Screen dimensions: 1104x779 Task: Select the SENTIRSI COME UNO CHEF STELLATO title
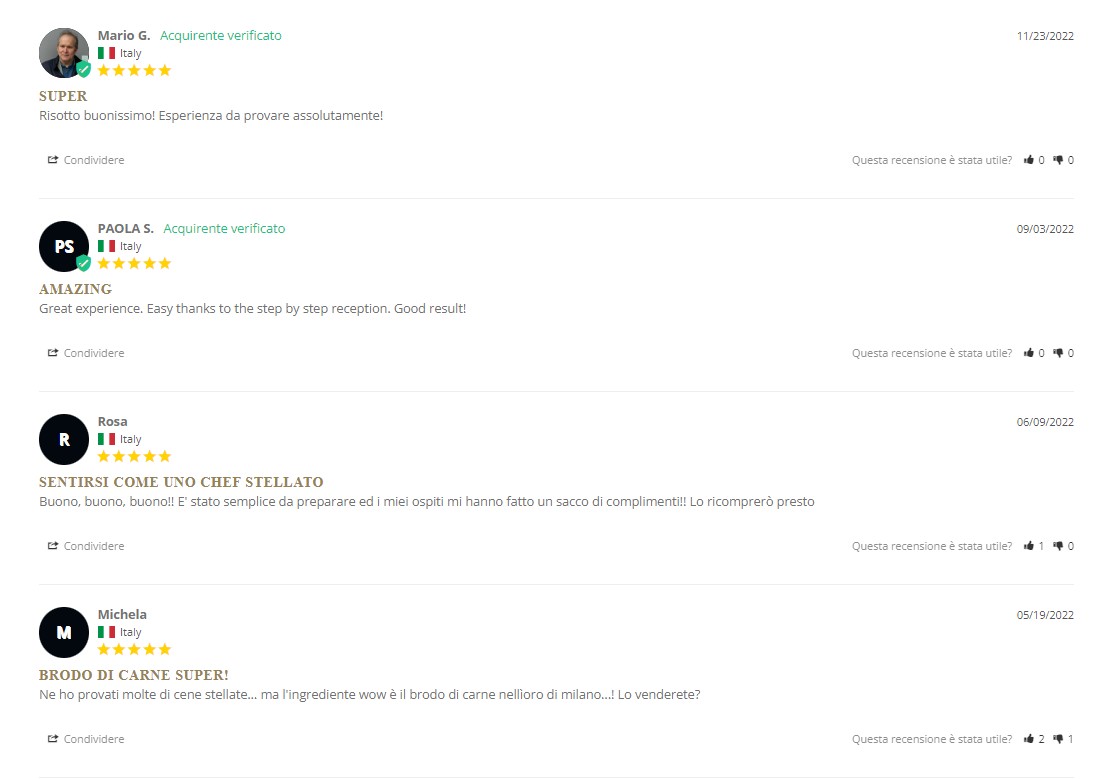(181, 482)
